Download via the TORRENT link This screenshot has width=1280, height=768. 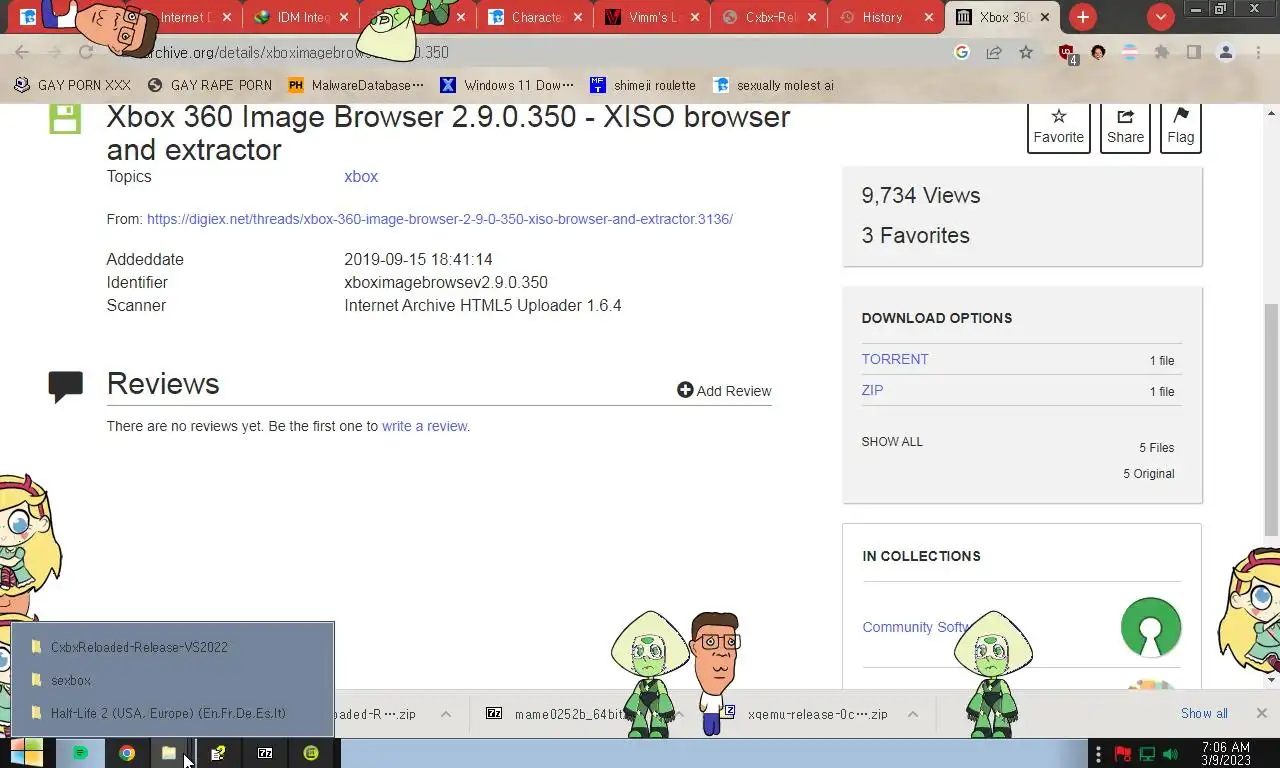coord(895,359)
